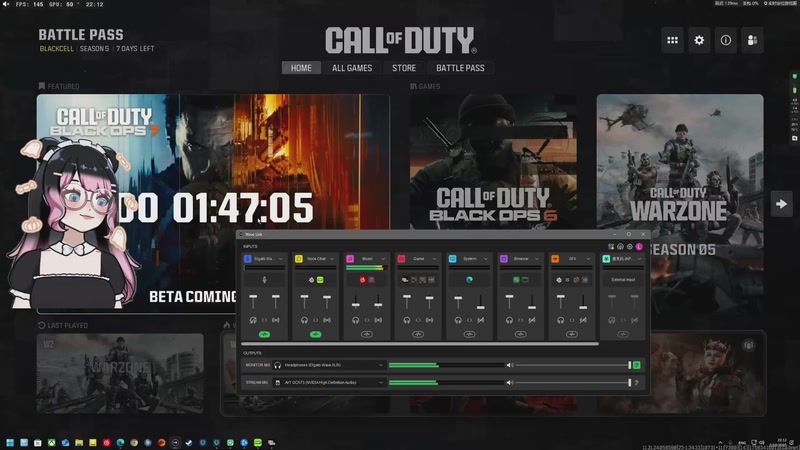
Task: Open the STORE tab
Action: coord(404,68)
